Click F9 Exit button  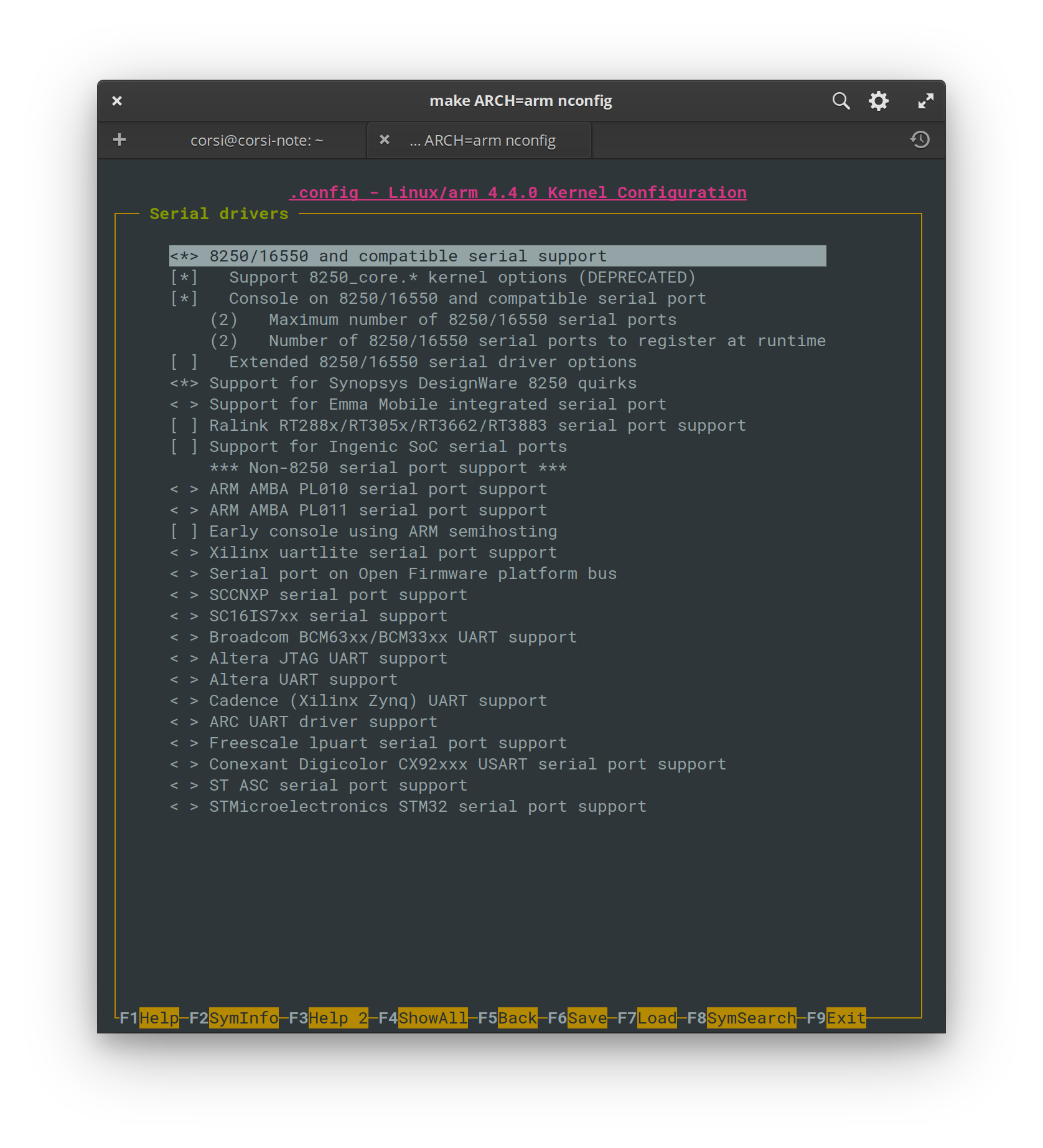(836, 1018)
